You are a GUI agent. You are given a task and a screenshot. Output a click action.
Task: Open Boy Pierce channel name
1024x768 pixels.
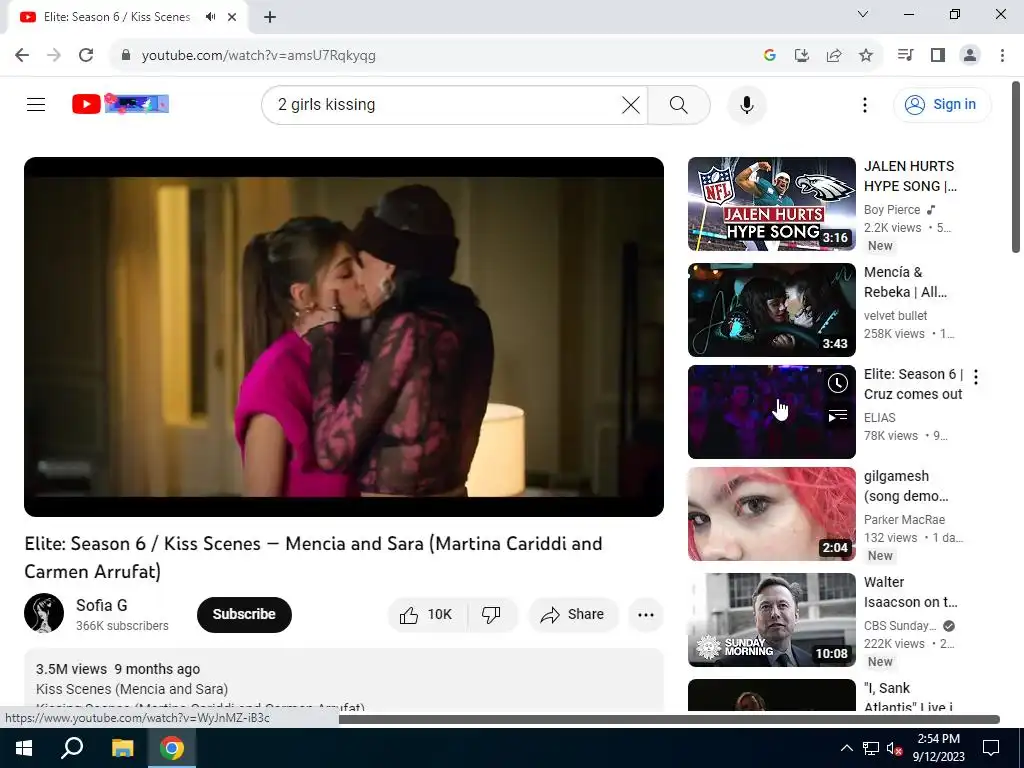point(892,210)
